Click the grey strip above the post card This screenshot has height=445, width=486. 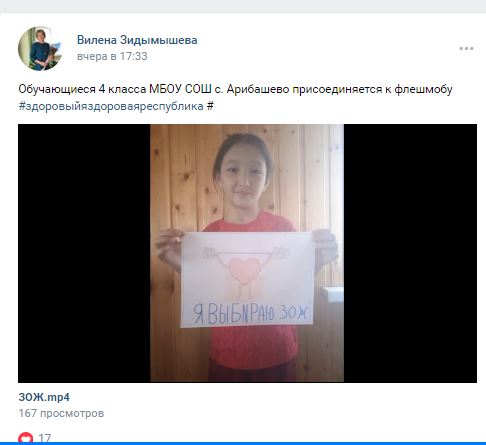243,6
